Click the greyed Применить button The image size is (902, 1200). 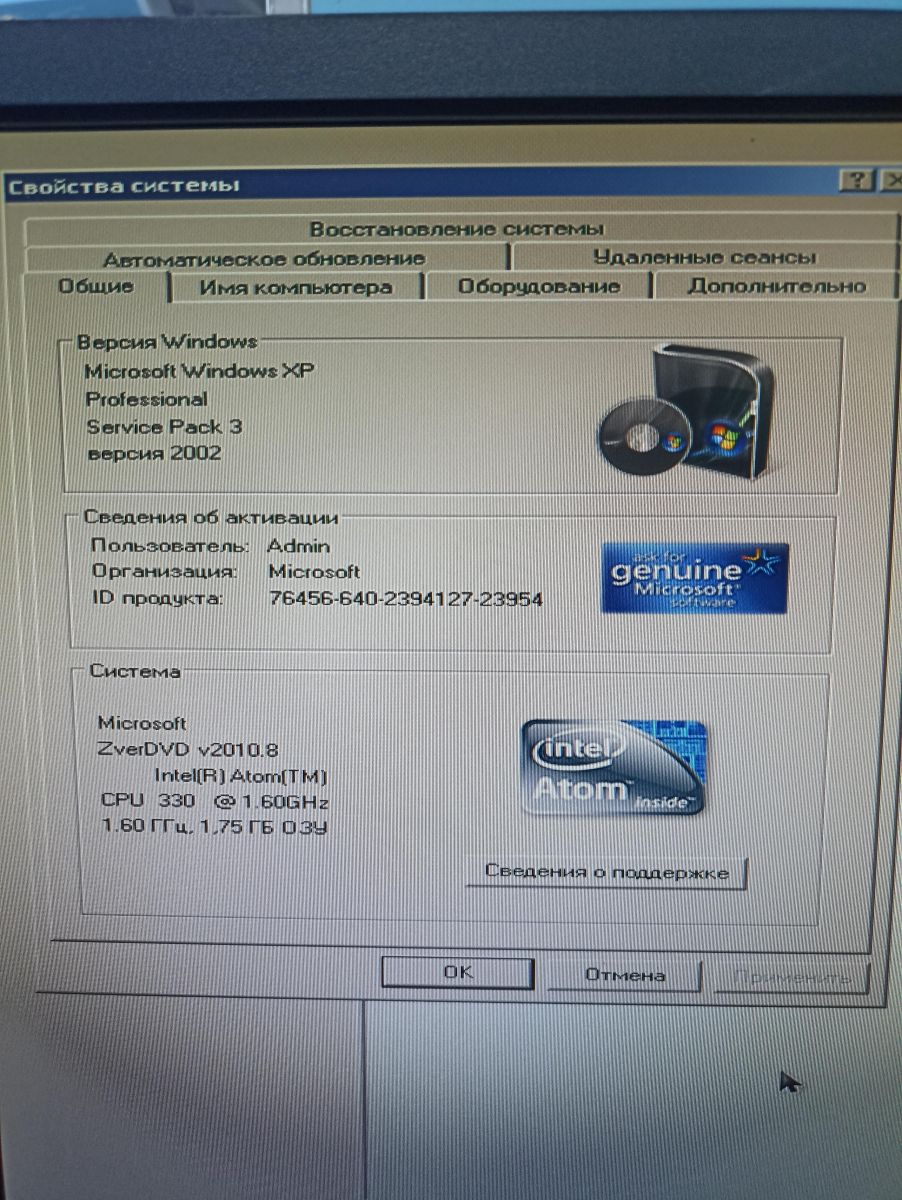[792, 977]
